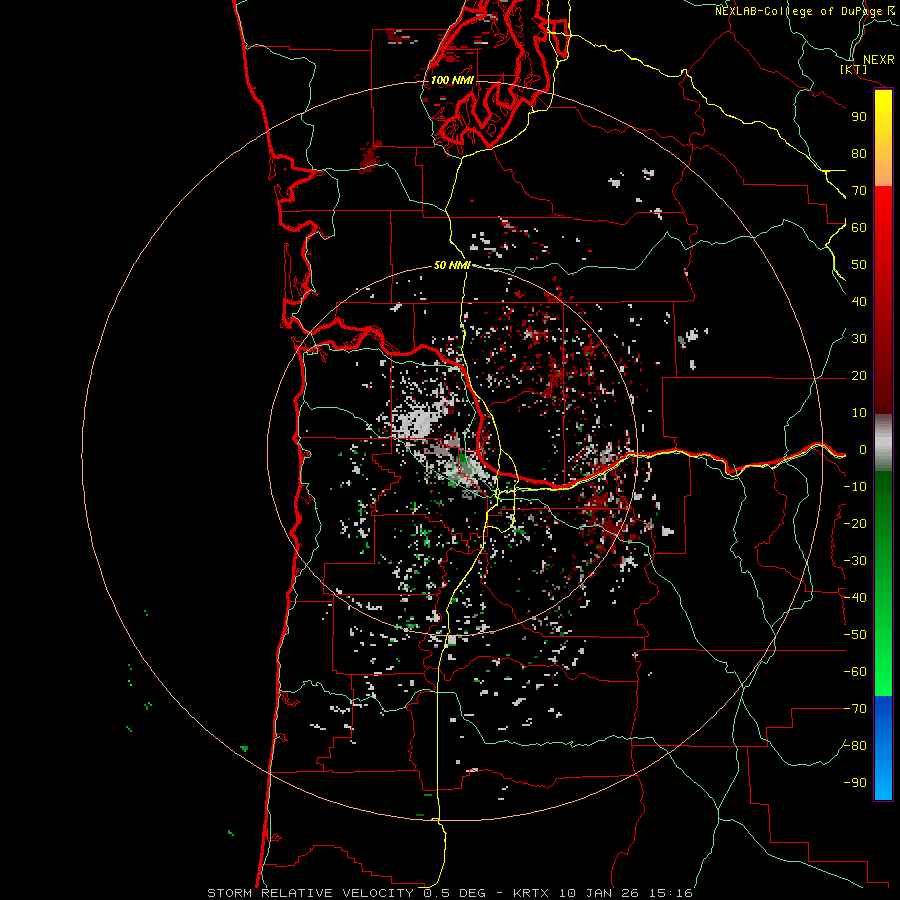Screen dimensions: 900x900
Task: Click the 50 value on velocity scale
Action: tap(859, 265)
